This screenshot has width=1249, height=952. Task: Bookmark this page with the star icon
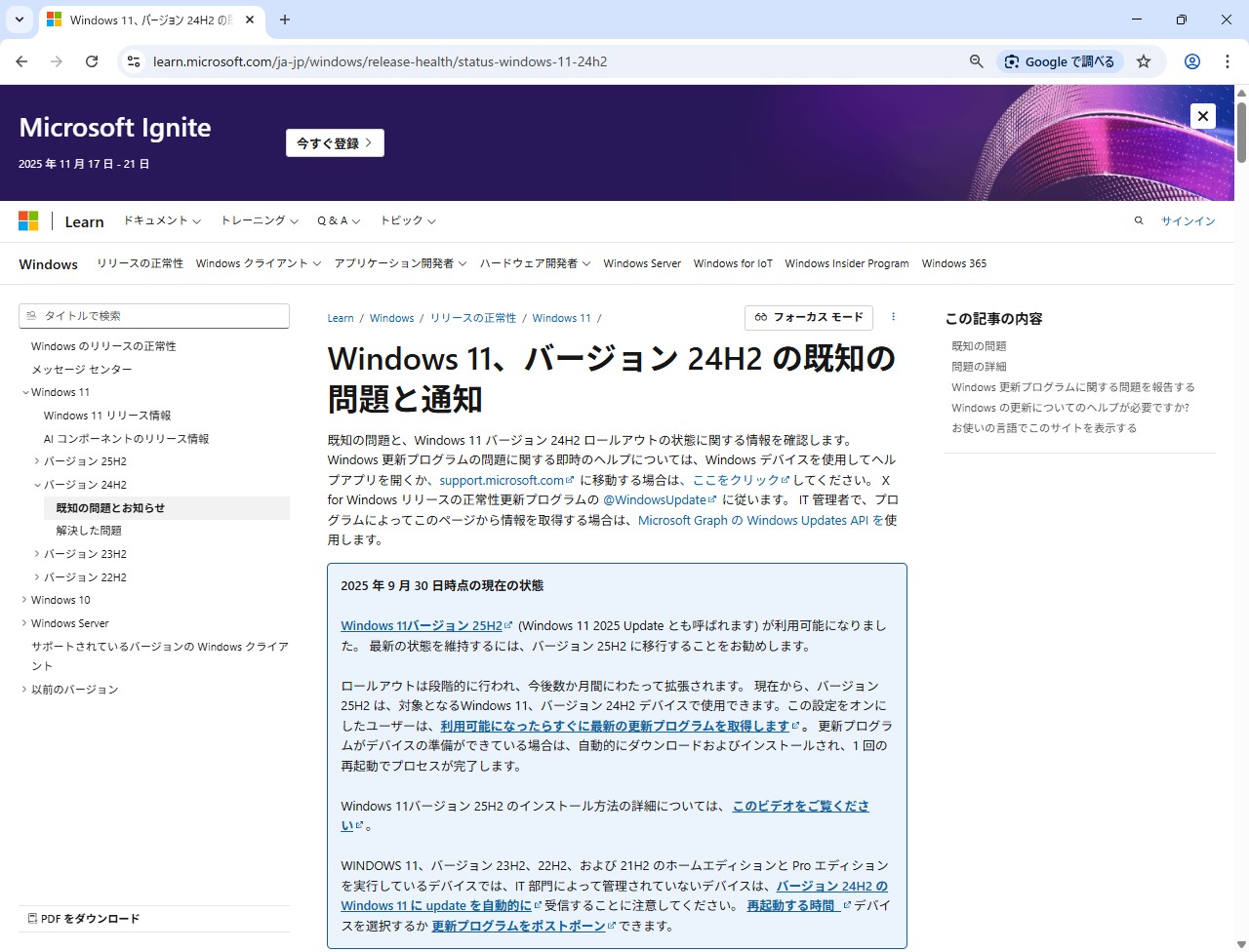(x=1144, y=61)
